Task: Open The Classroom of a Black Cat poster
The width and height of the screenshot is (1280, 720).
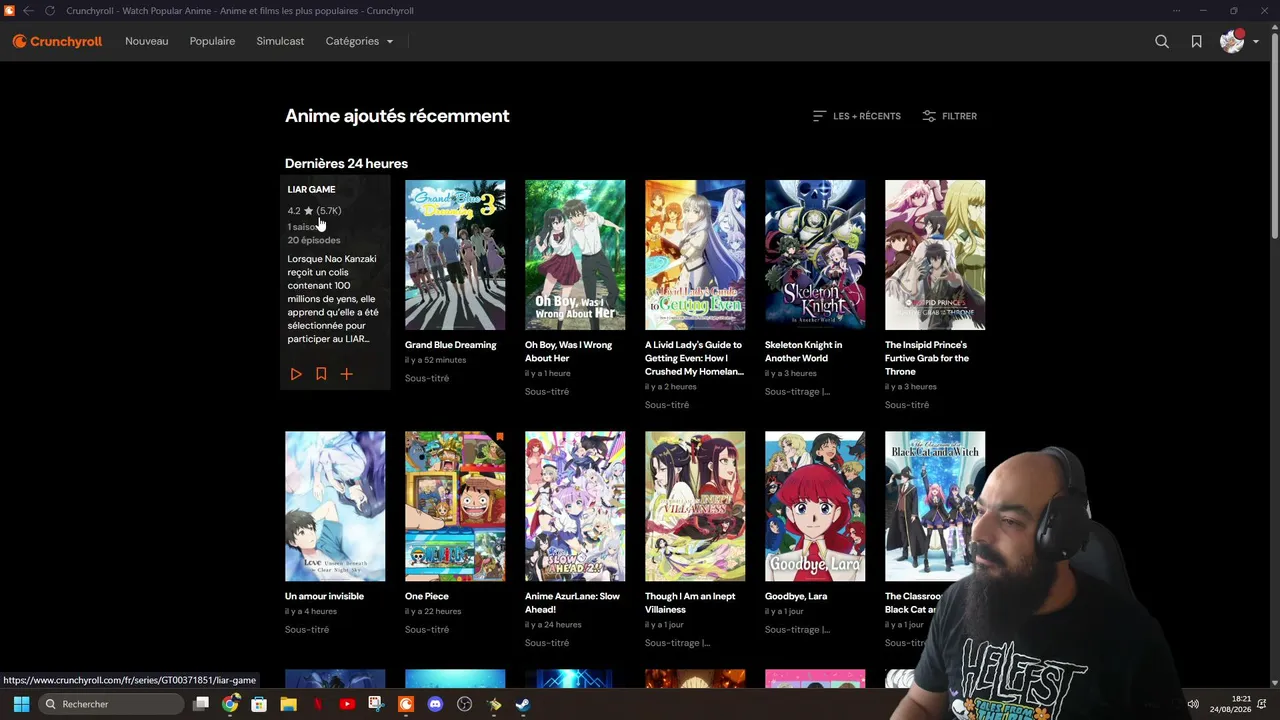Action: [935, 506]
